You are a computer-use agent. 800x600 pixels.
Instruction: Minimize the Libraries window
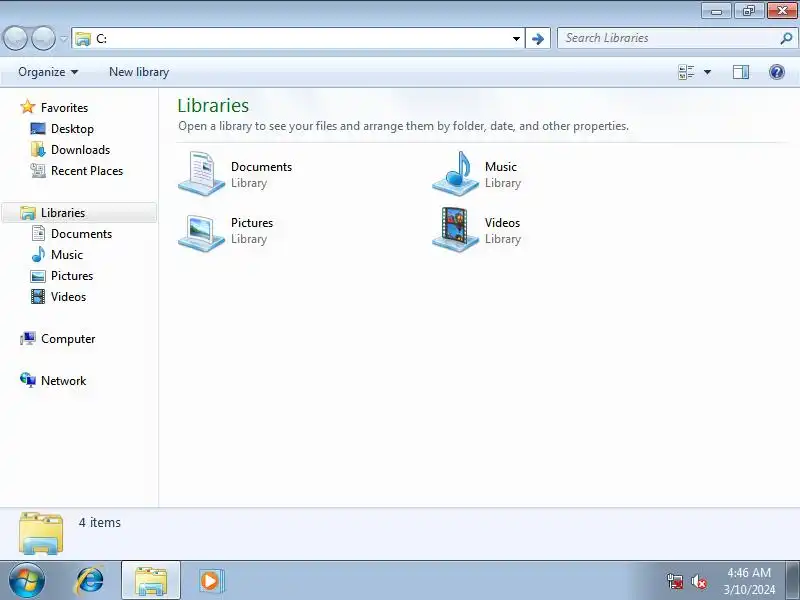[x=716, y=11]
